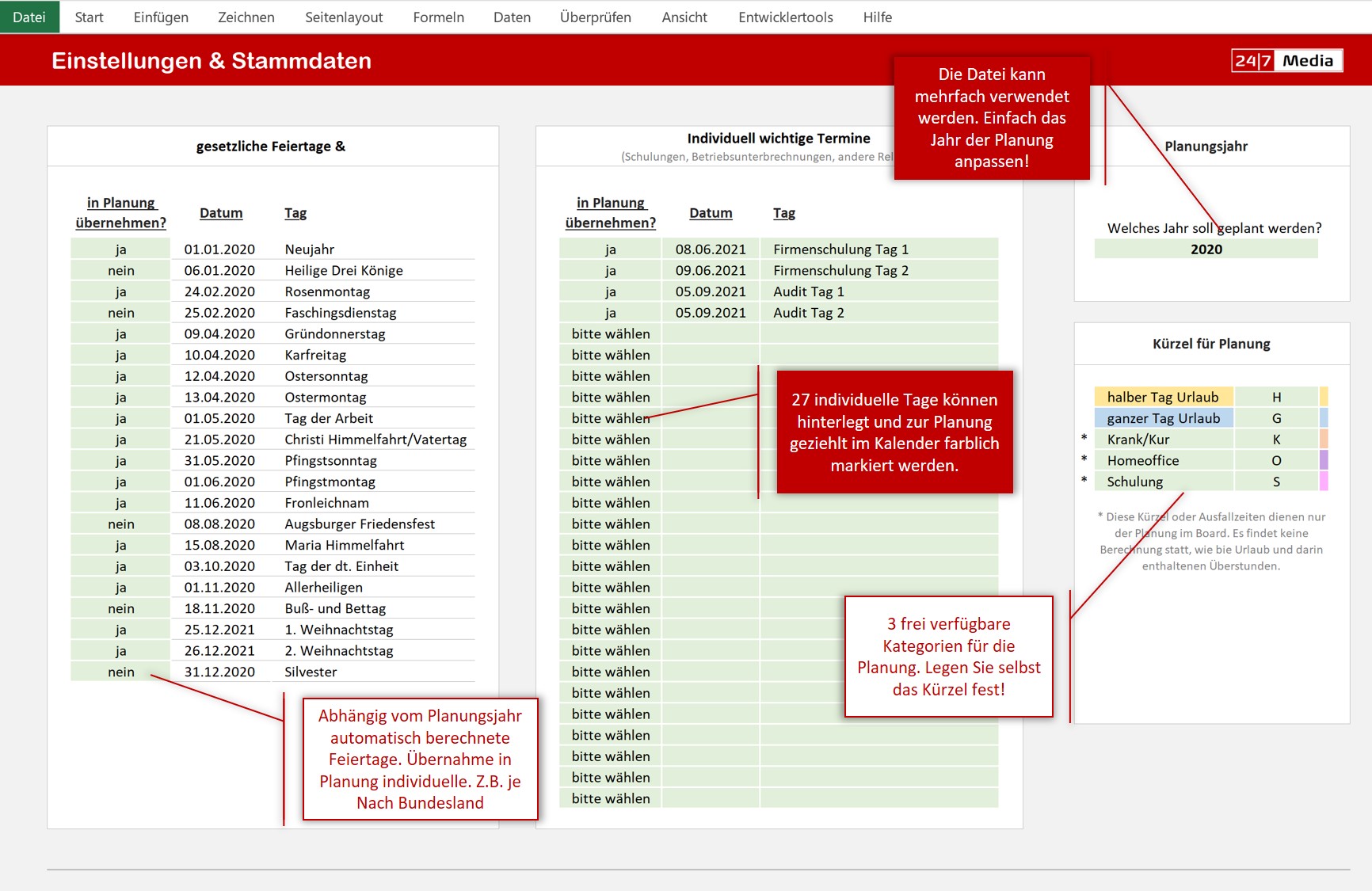
Task: Toggle the ja/nein cell for Heilige Drei Könige
Action: tap(120, 271)
